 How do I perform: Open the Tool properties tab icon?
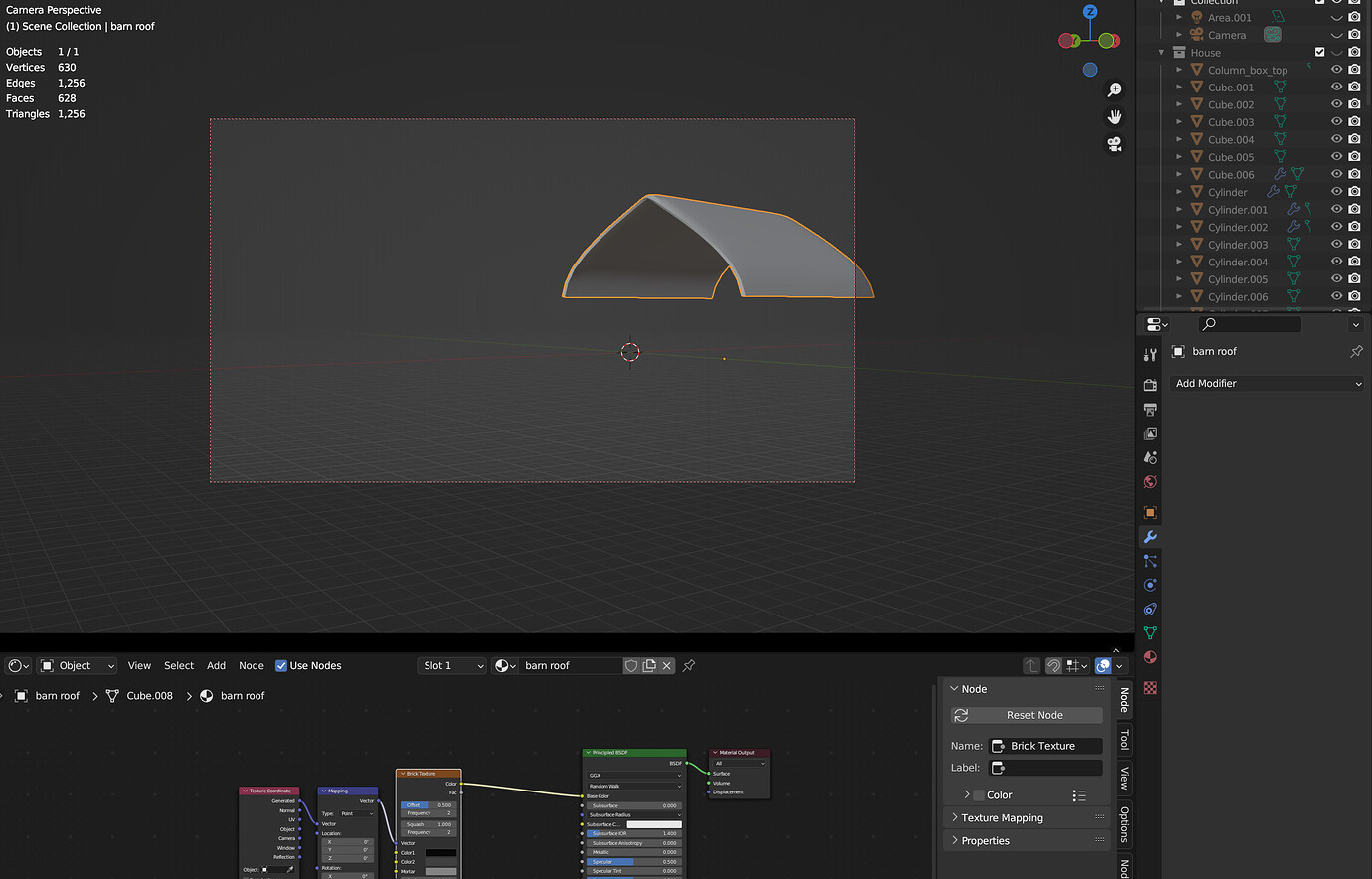pos(1150,354)
